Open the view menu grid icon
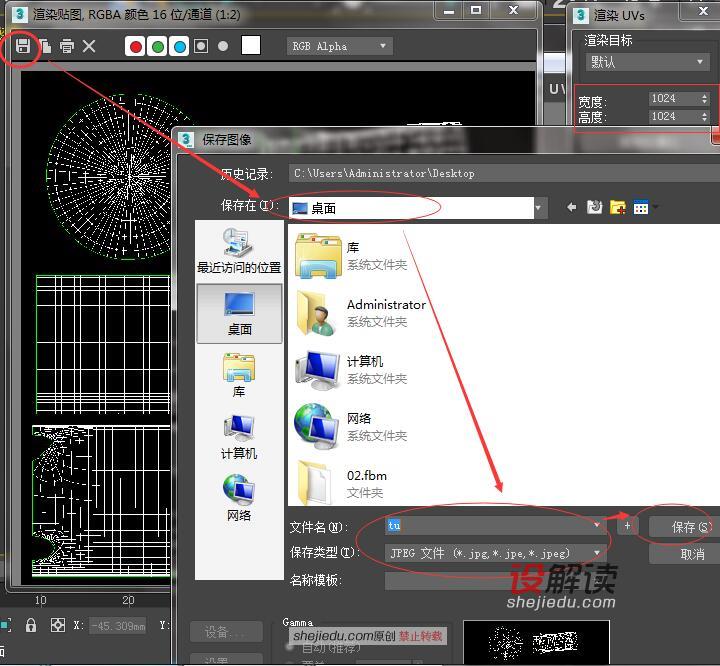Screen dimensions: 720x666 641,208
